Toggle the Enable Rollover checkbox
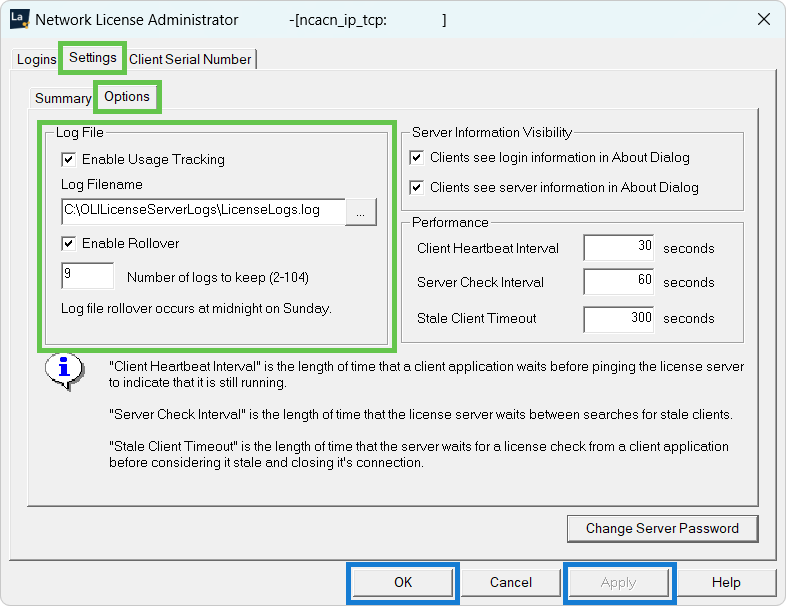 click(69, 244)
